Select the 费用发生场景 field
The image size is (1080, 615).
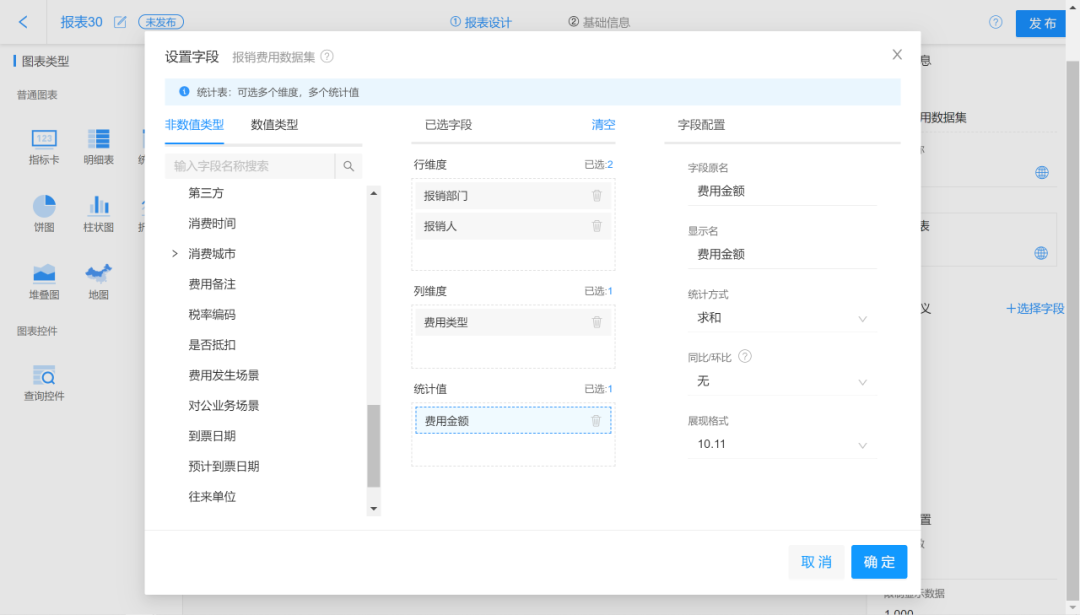click(x=224, y=375)
